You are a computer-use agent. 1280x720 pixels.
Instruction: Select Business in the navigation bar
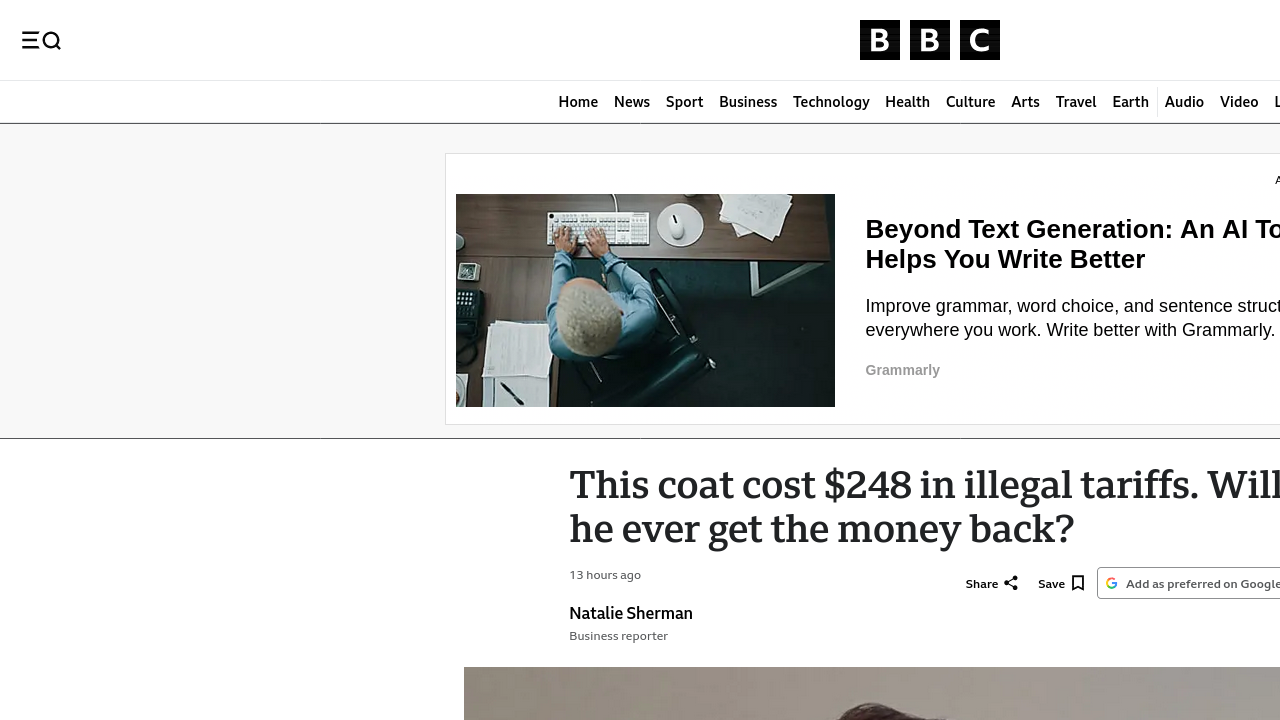click(x=748, y=102)
